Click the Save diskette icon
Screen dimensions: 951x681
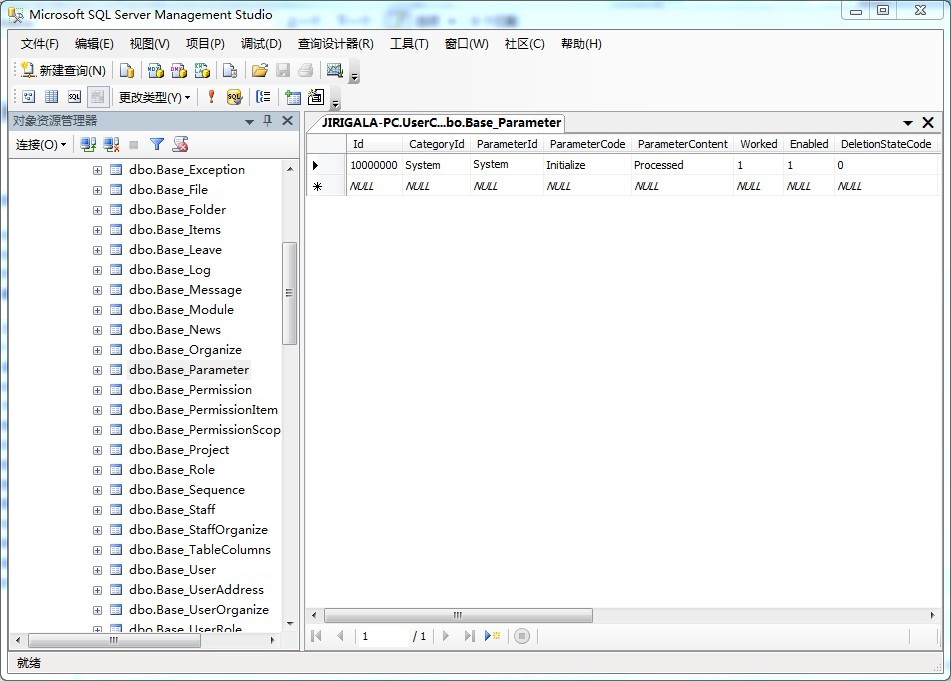point(283,70)
